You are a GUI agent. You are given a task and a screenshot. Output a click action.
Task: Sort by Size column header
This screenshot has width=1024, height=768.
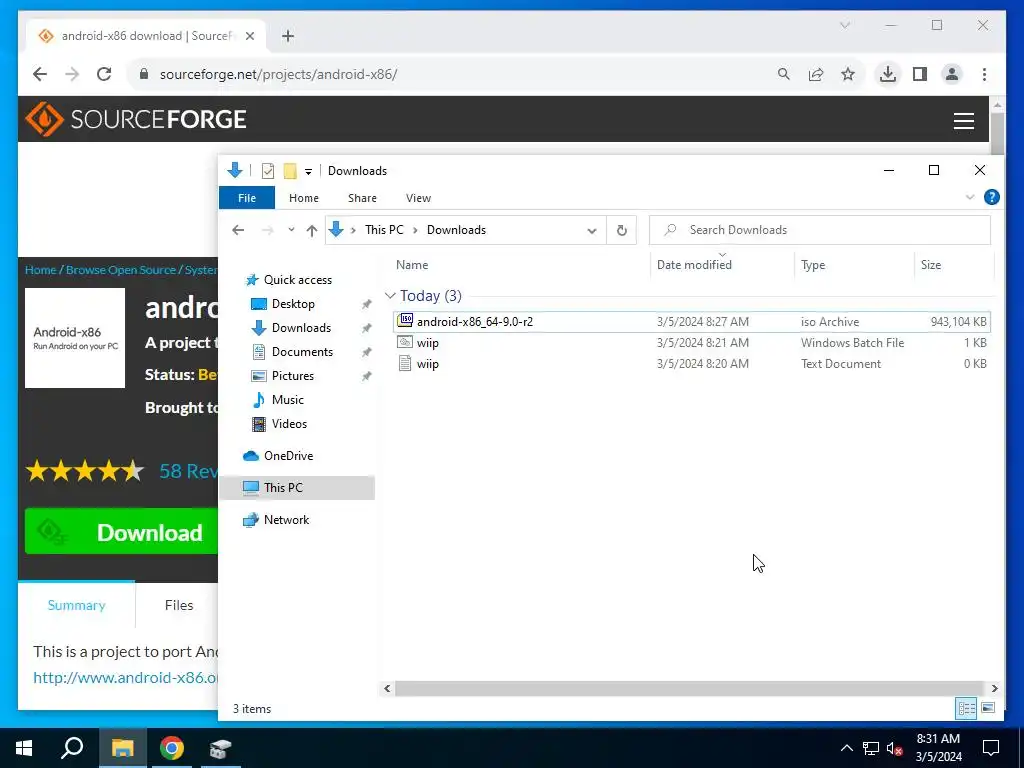point(931,264)
